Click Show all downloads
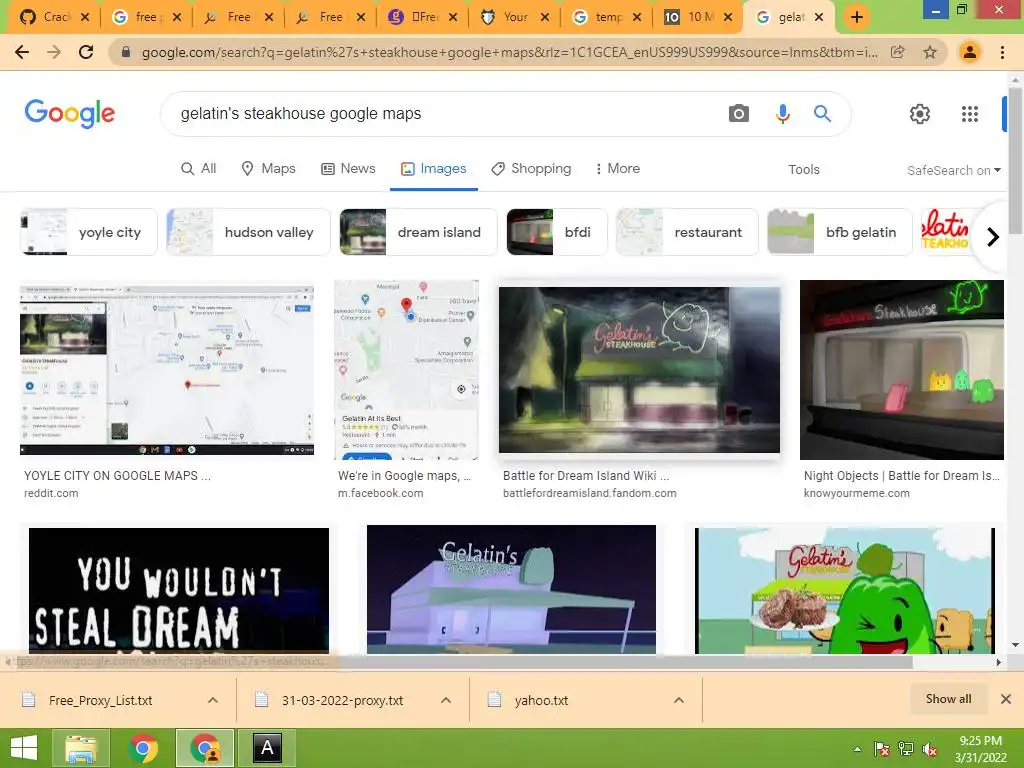Screen dimensions: 1024x768 (948, 699)
